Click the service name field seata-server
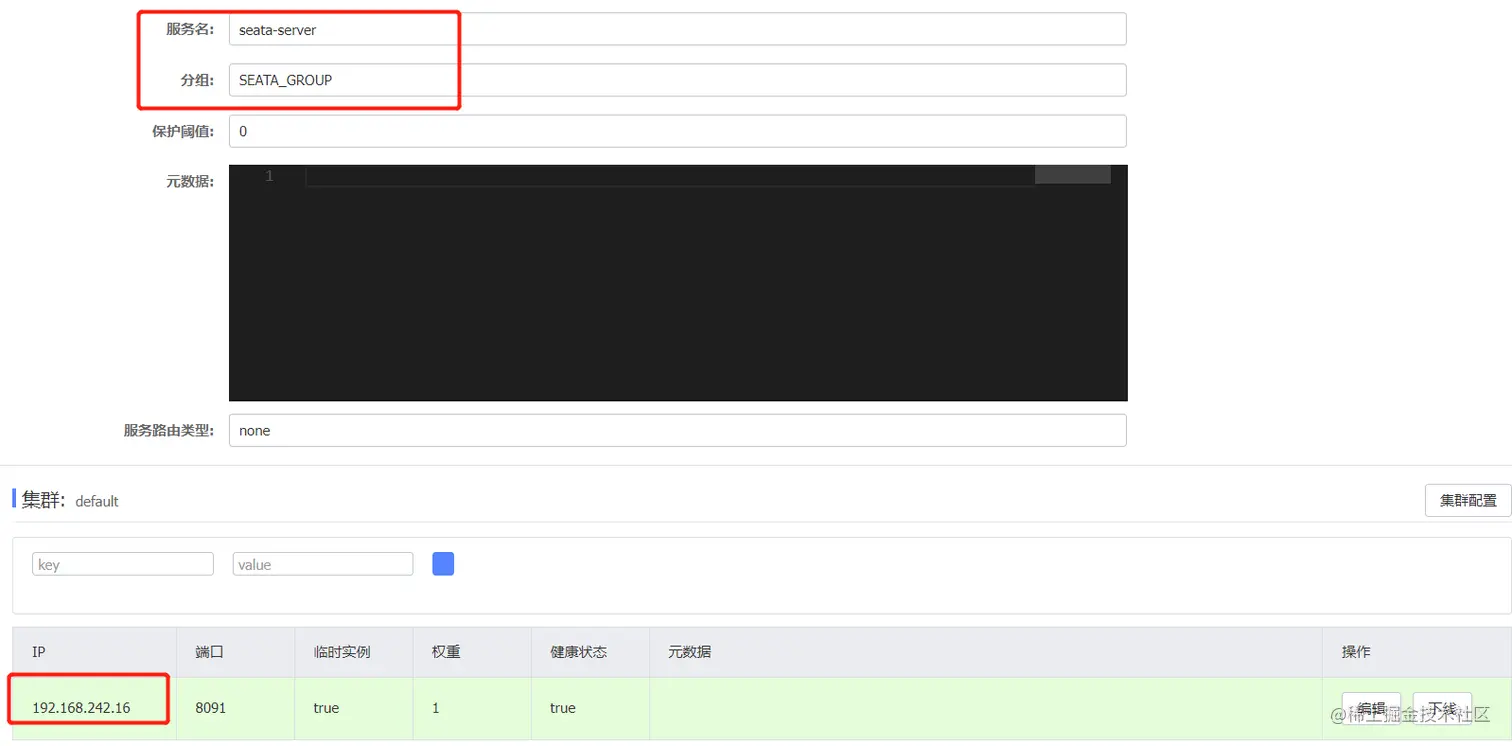The width and height of the screenshot is (1512, 746). (677, 29)
